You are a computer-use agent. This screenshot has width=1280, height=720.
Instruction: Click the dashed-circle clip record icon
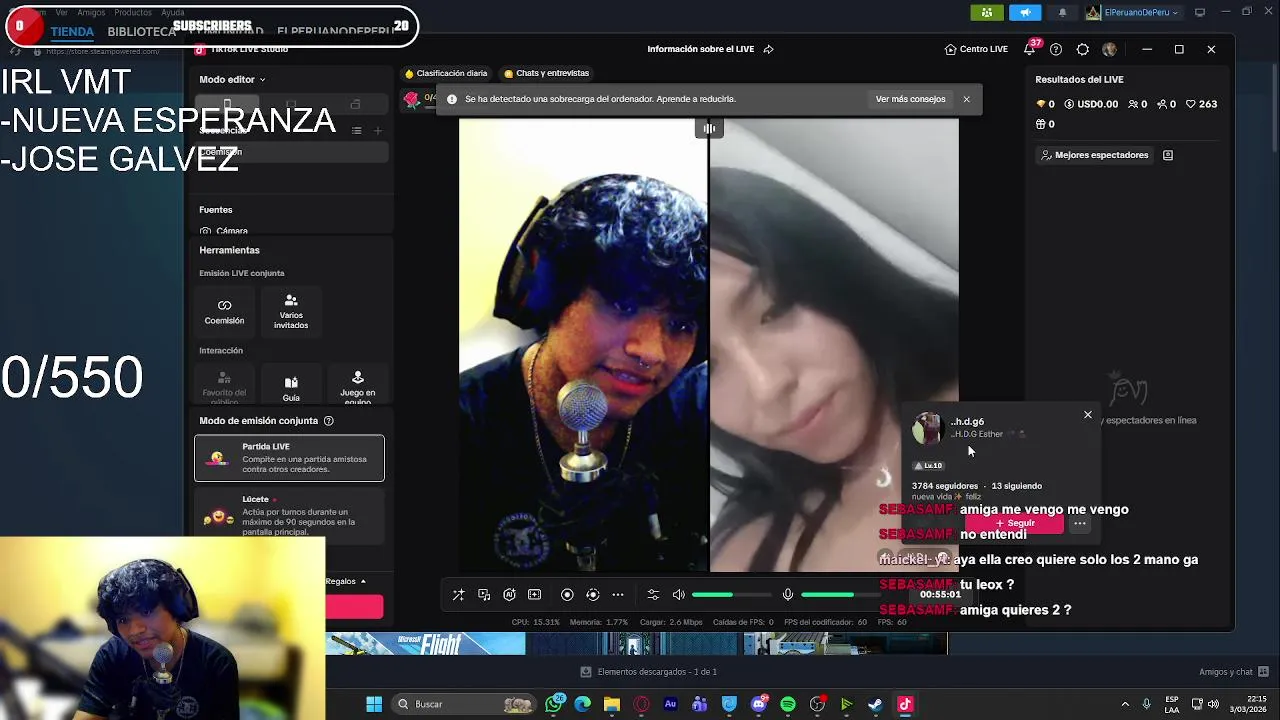[x=592, y=595]
